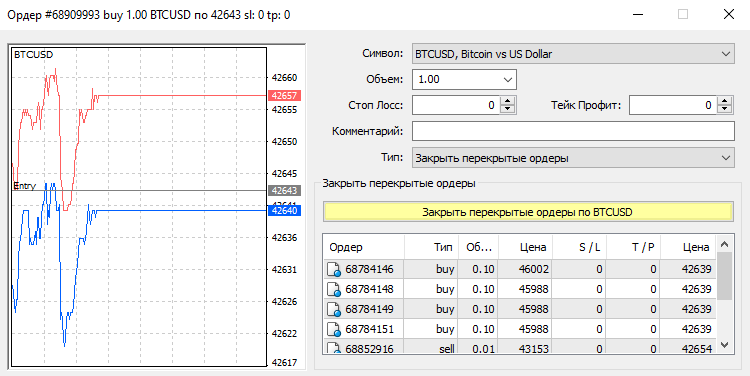Minimize the order dialog window
Viewport: 750px width, 376px height.
pos(638,14)
